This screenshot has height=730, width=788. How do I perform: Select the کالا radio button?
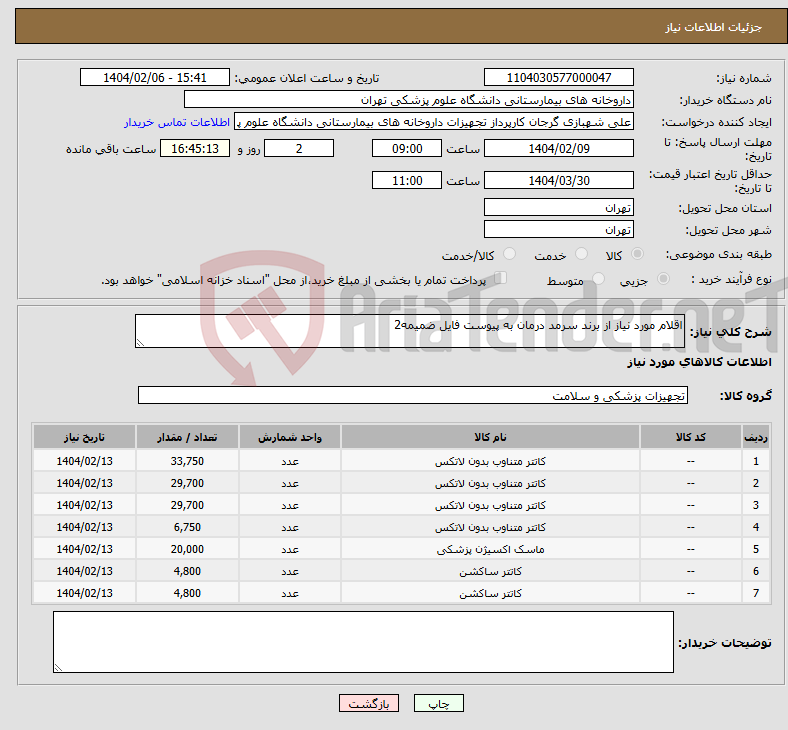pyautogui.click(x=637, y=254)
